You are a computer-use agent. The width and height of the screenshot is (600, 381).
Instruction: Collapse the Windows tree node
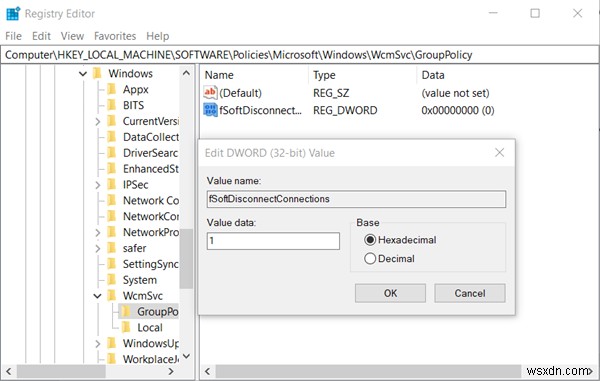click(x=83, y=73)
